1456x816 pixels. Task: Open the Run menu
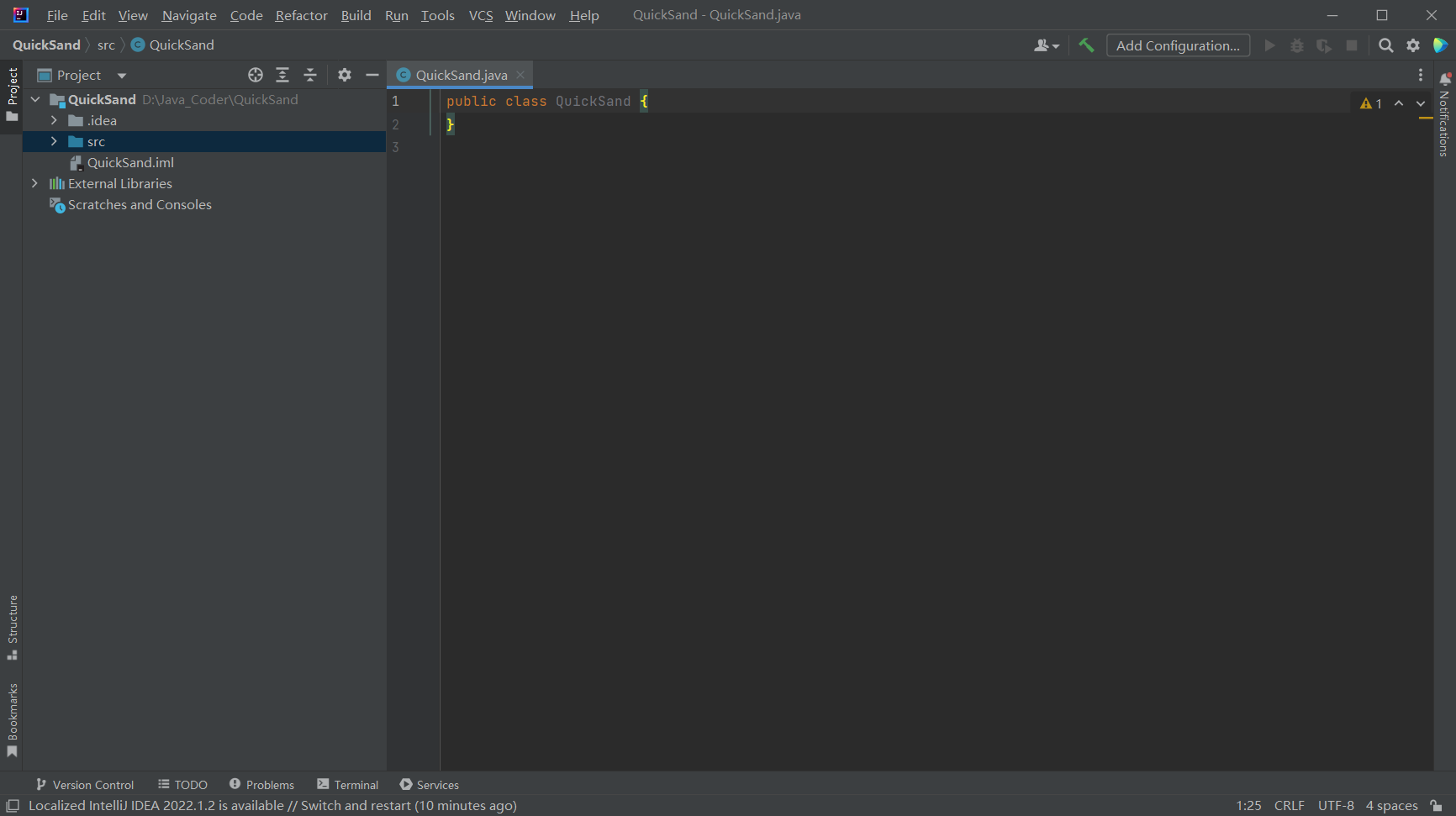tap(396, 15)
